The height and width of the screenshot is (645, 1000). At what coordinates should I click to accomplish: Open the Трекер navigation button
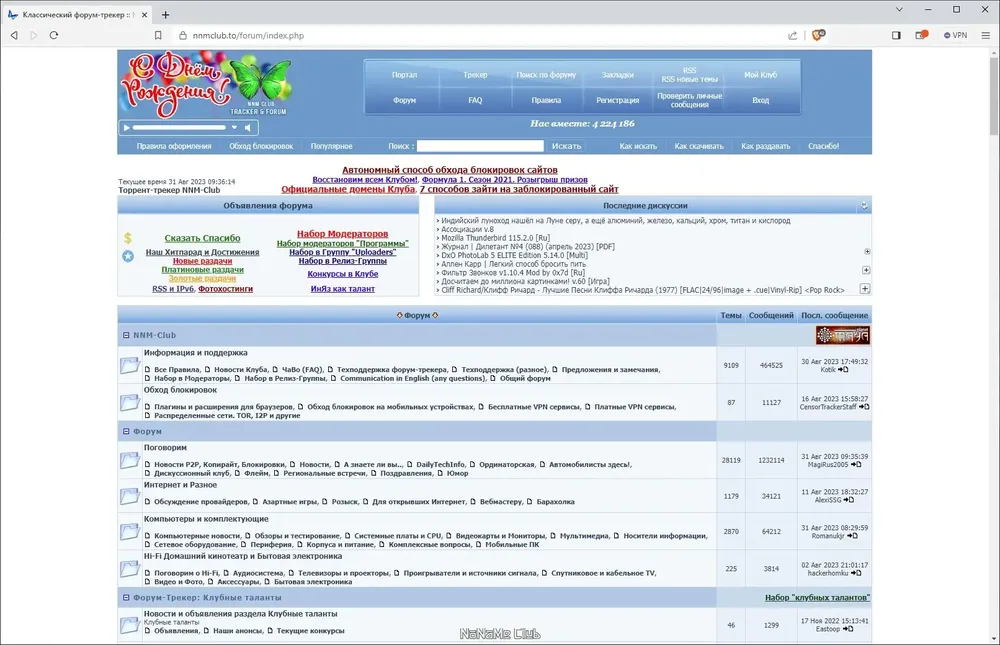[475, 75]
